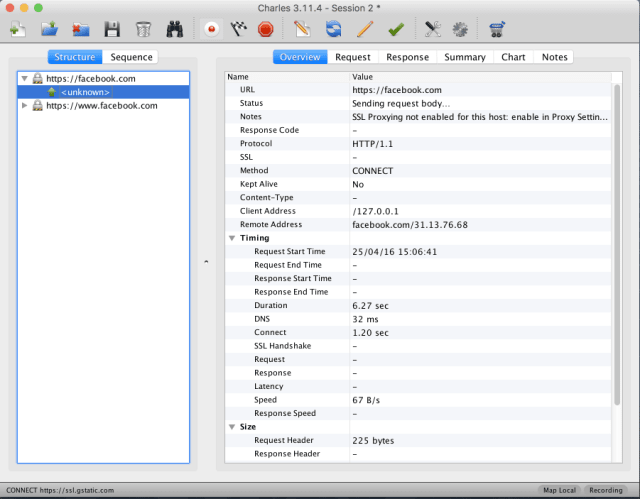Open the Notes tab
Viewport: 640px width, 499px height.
(x=554, y=57)
